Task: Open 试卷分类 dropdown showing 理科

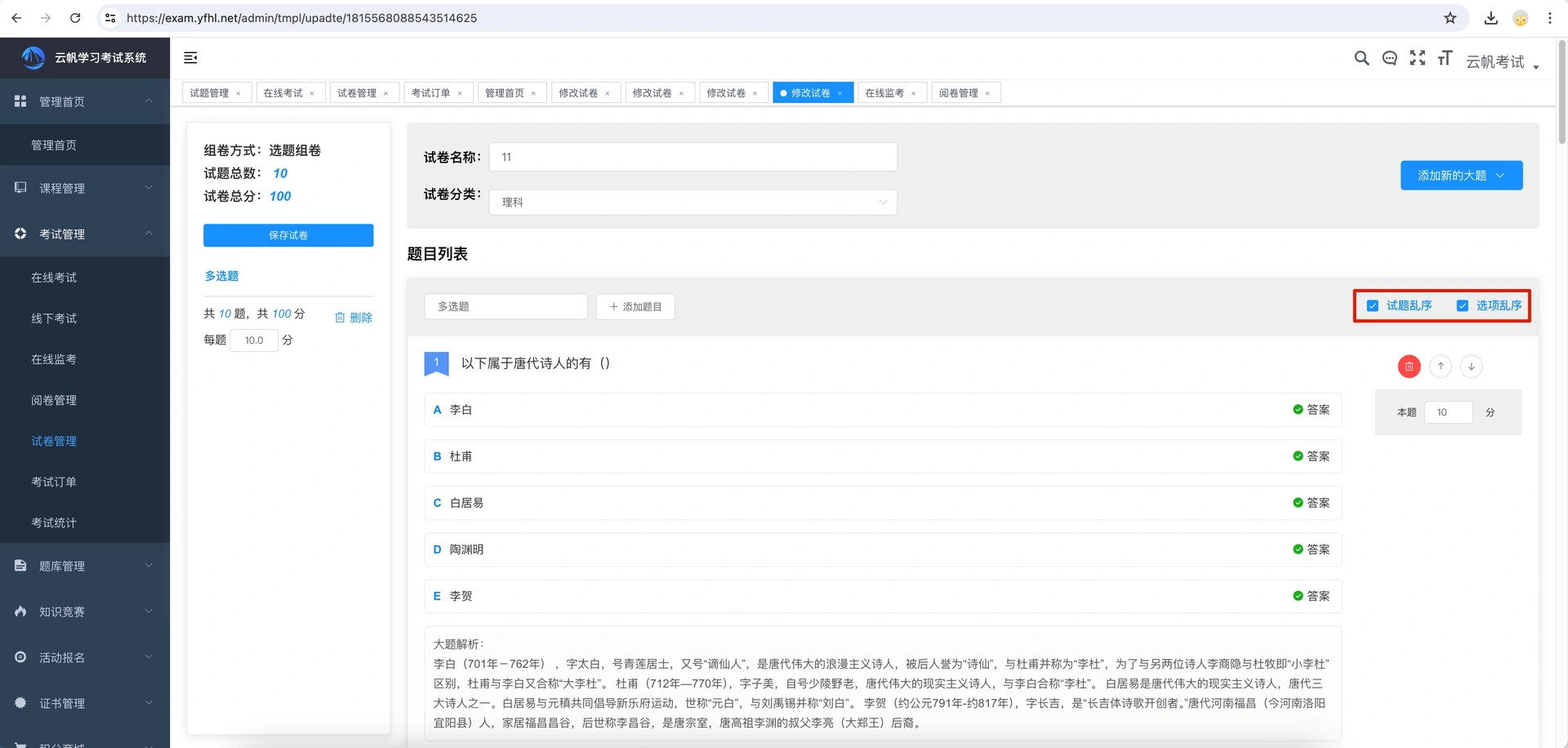Action: (693, 203)
